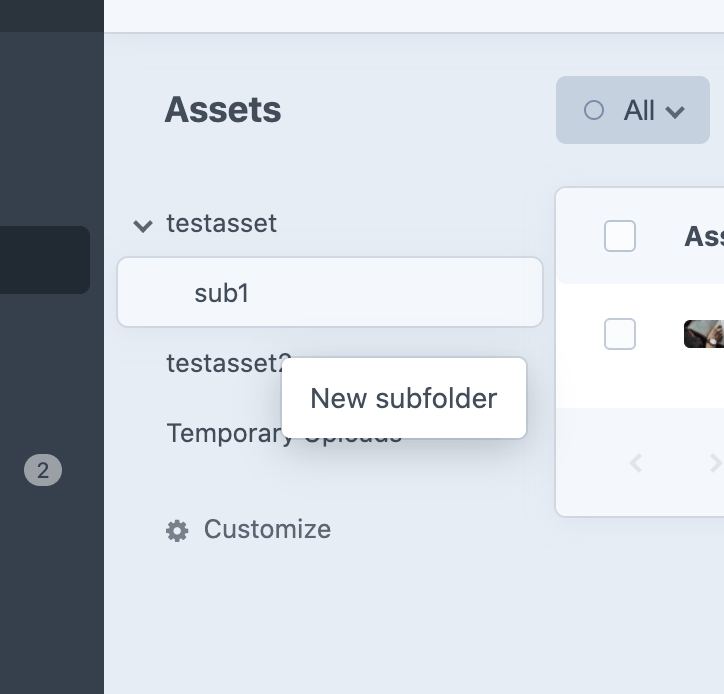Image resolution: width=724 pixels, height=694 pixels.
Task: Click the sidebar badge showing 2
Action: [42, 470]
